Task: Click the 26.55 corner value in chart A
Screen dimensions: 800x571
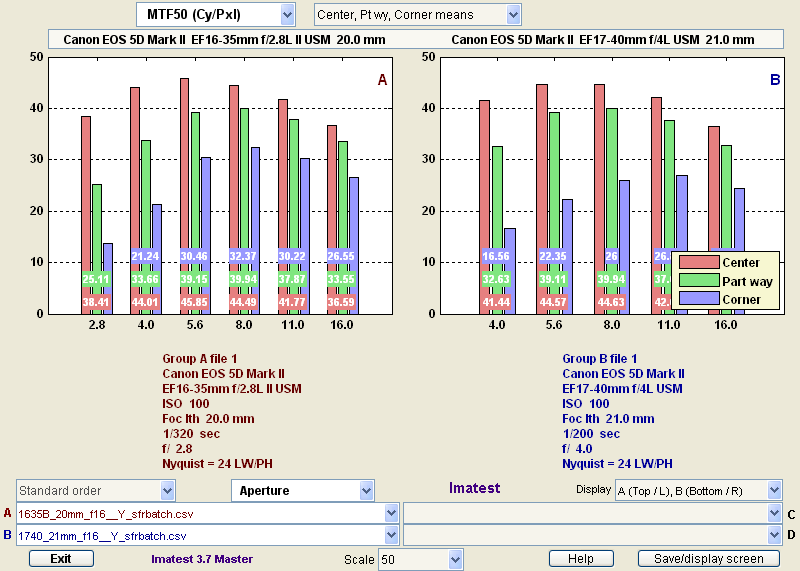Action: click(x=341, y=256)
